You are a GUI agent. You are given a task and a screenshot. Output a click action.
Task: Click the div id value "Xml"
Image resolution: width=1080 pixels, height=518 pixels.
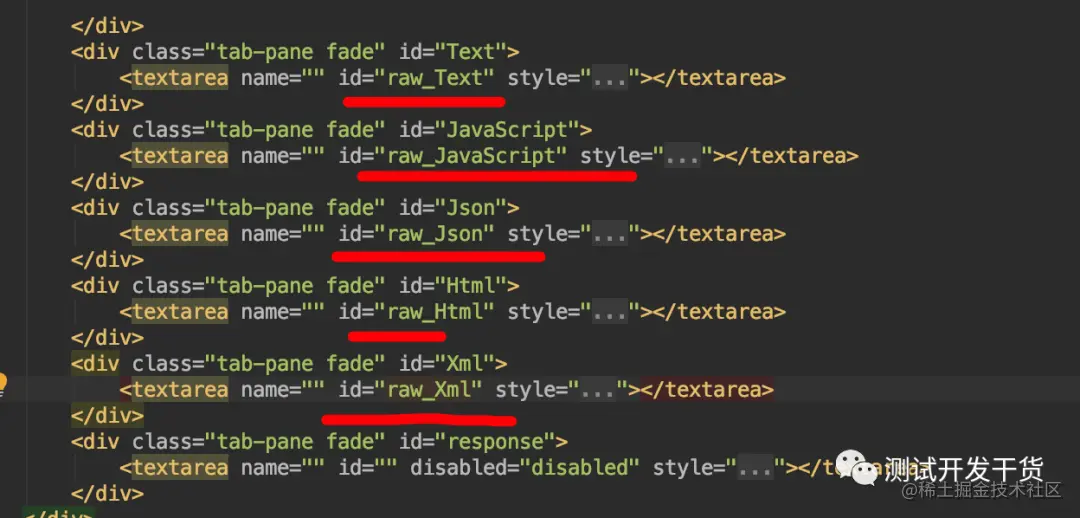click(x=466, y=364)
